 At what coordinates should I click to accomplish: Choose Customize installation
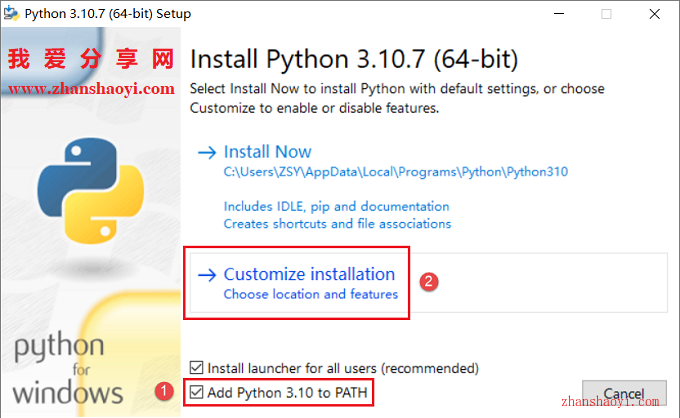[309, 274]
